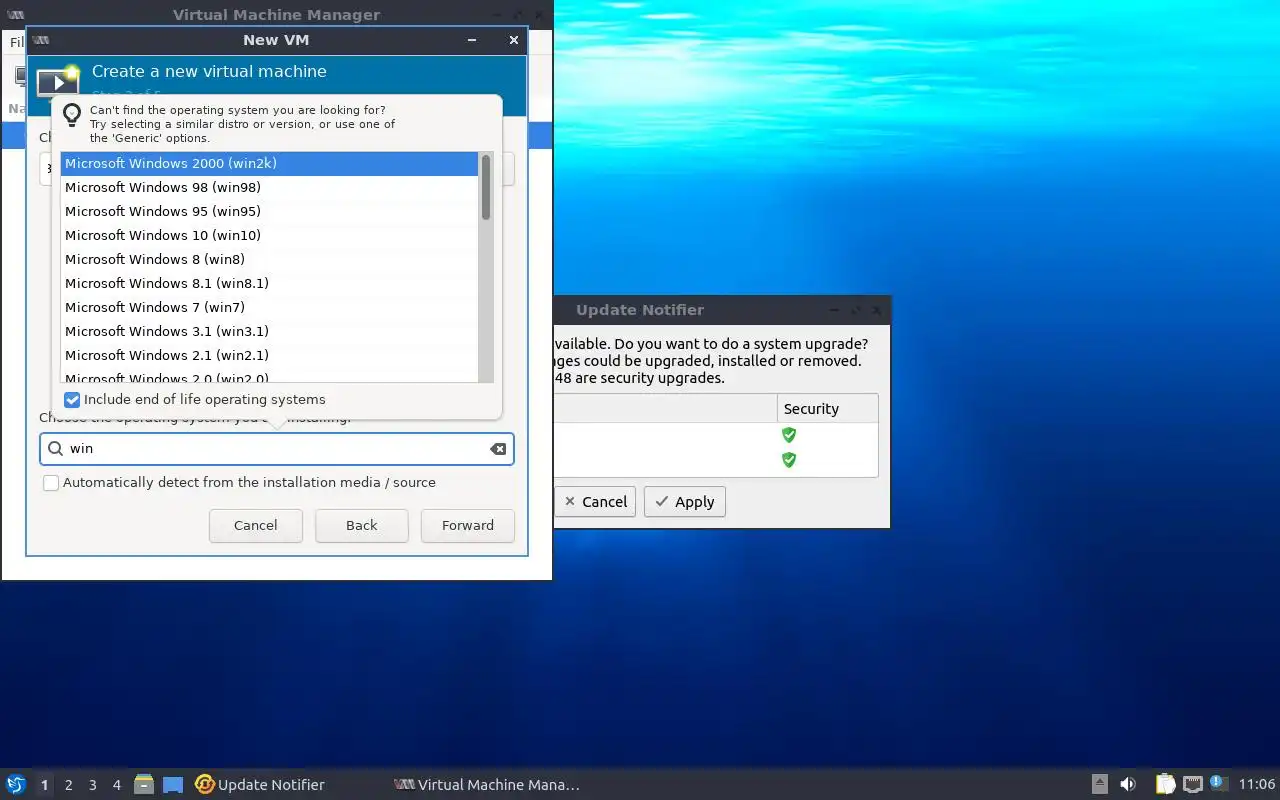The height and width of the screenshot is (800, 1280).
Task: Switch to workspace 3
Action: coord(92,785)
